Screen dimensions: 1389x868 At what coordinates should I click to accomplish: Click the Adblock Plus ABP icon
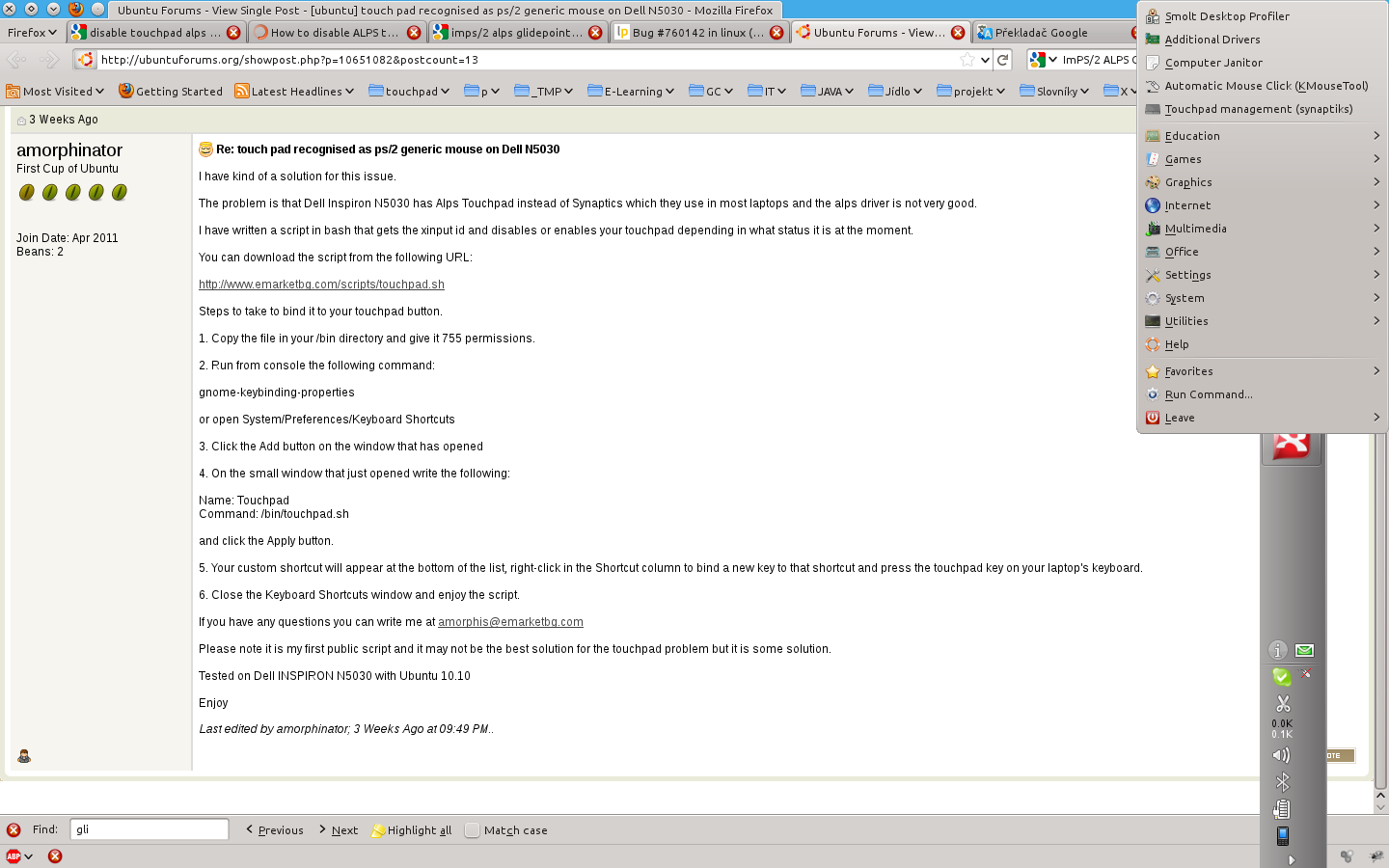[x=14, y=856]
